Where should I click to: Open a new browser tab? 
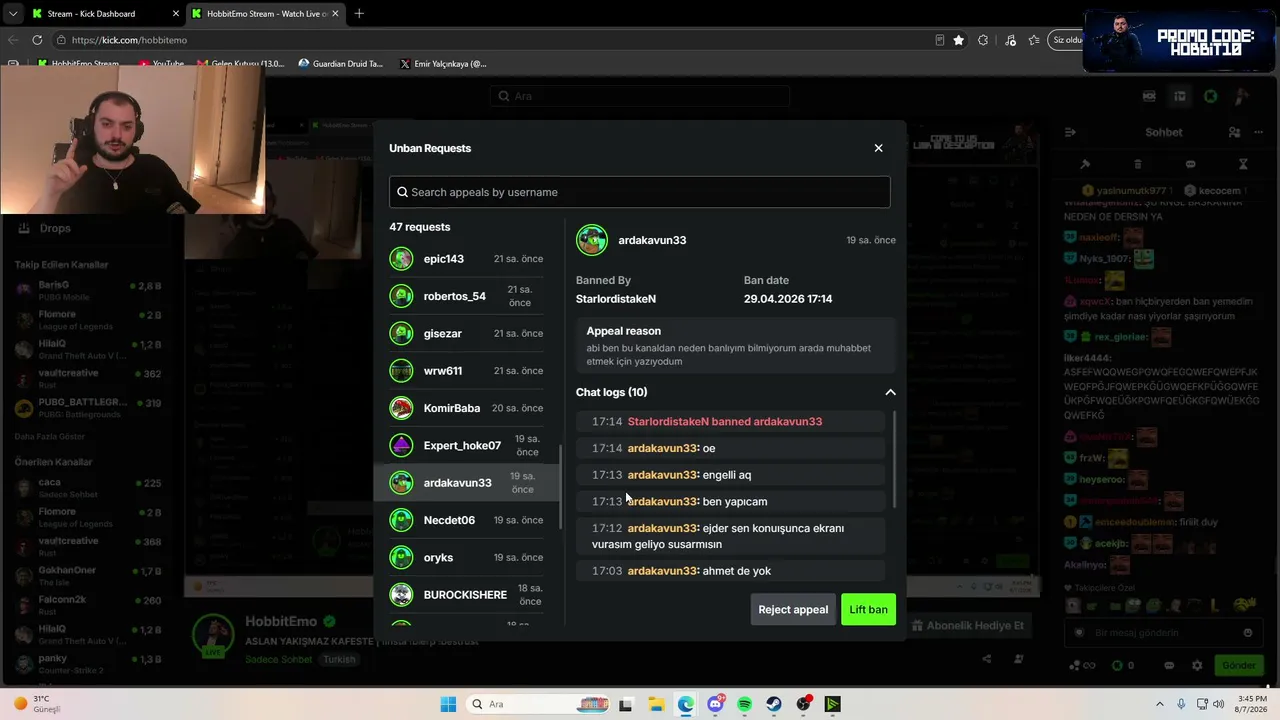point(359,14)
